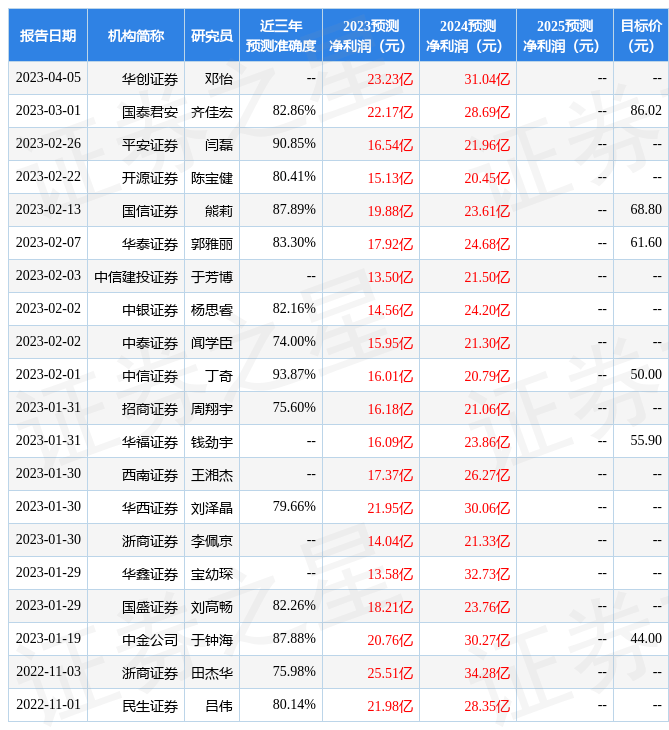Click the 34.28亿 profit forecast
The width and height of the screenshot is (669, 730).
pos(487,674)
